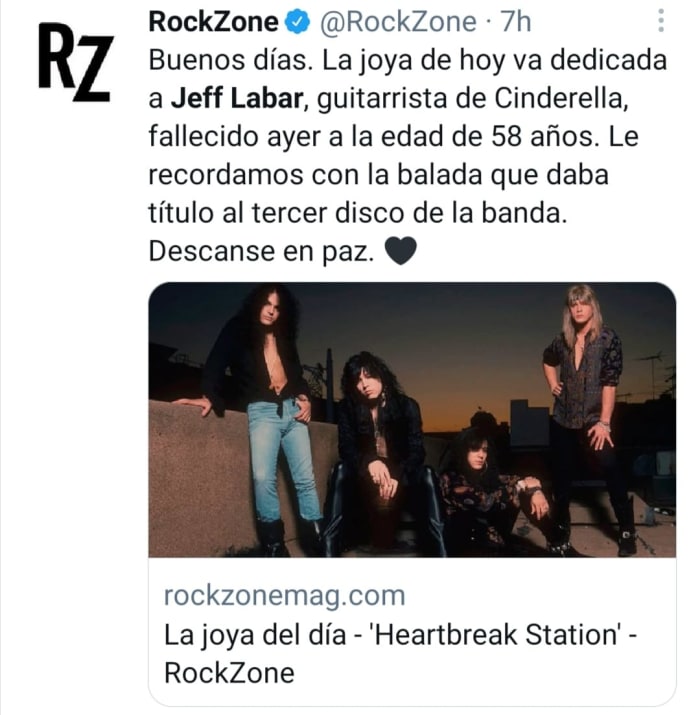Click the bold Jeff Labar name
This screenshot has height=715, width=700.
237,98
